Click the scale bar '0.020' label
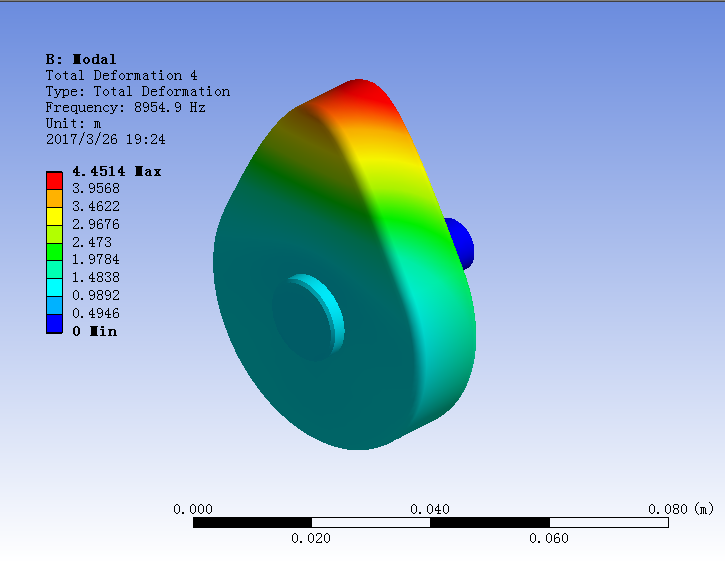 coord(311,538)
